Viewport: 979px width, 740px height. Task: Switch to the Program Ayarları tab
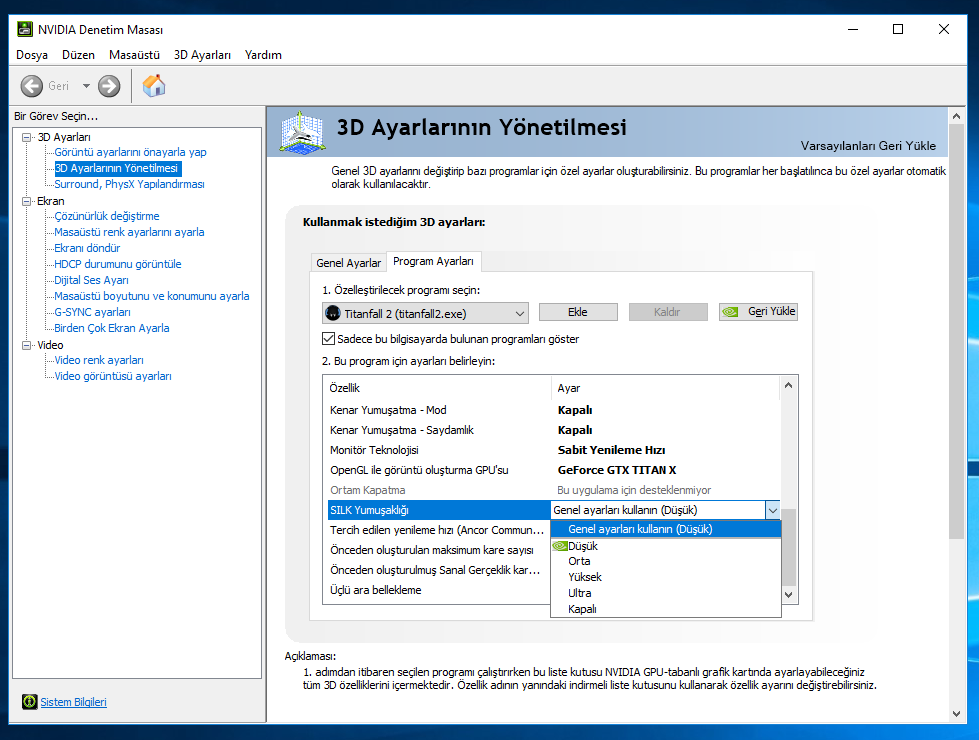pyautogui.click(x=433, y=261)
